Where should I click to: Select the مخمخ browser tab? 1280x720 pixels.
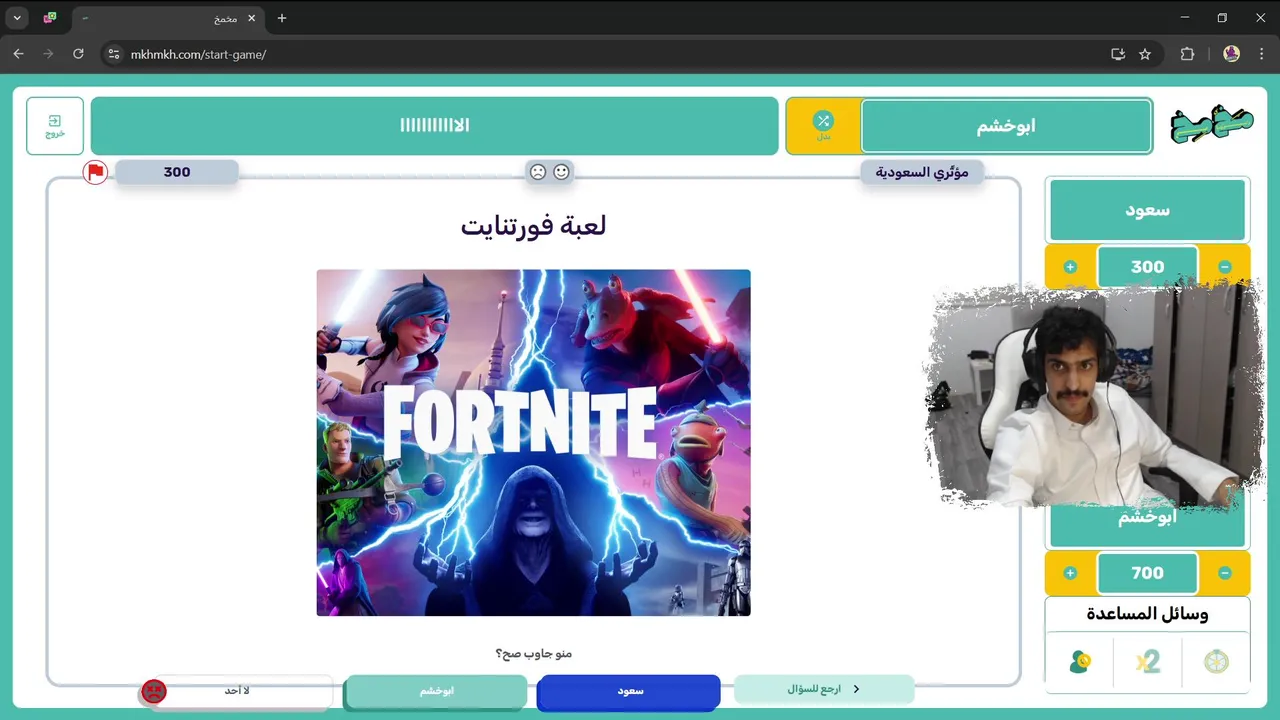point(167,18)
